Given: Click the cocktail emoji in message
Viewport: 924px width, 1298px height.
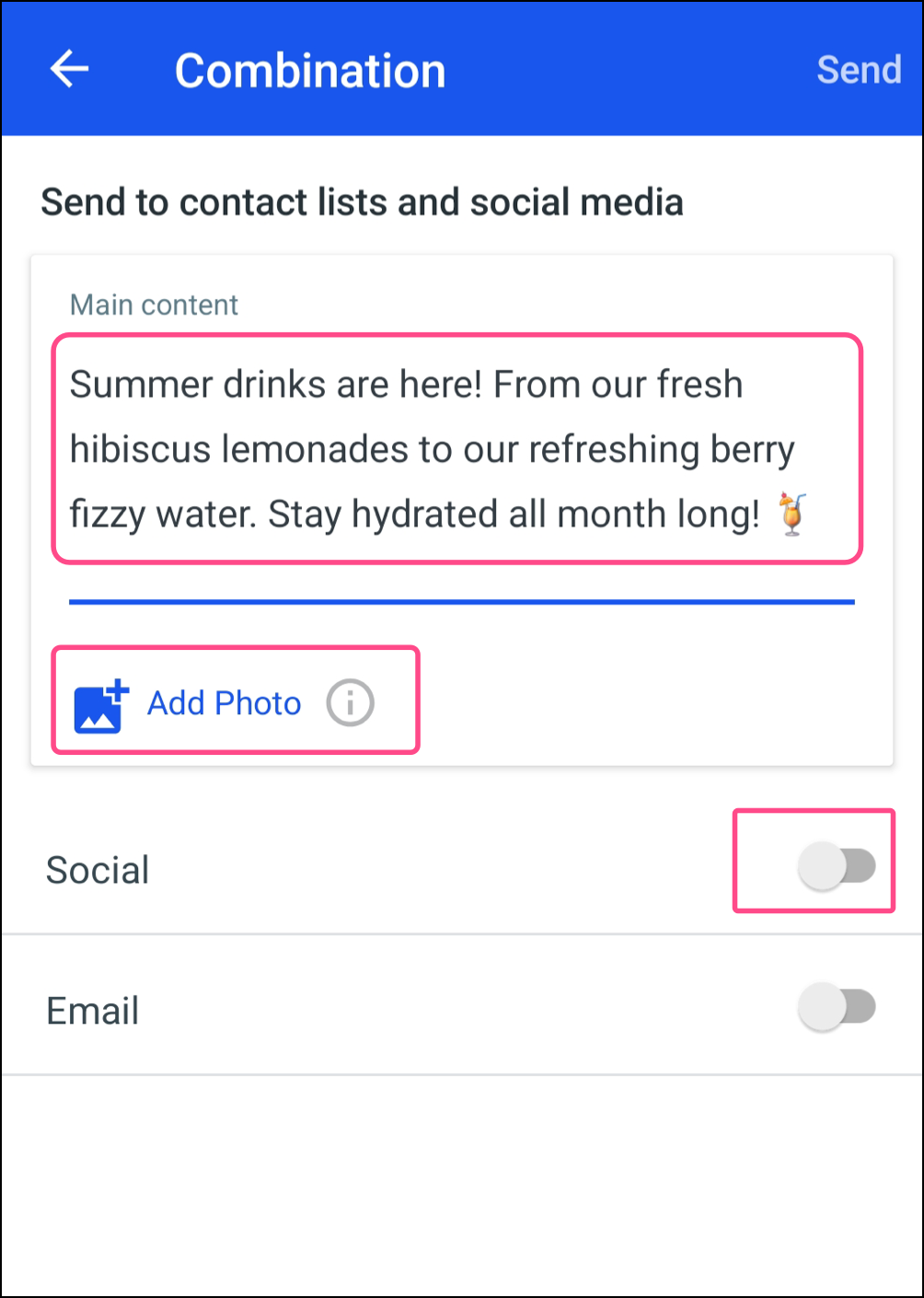Looking at the screenshot, I should click(791, 514).
